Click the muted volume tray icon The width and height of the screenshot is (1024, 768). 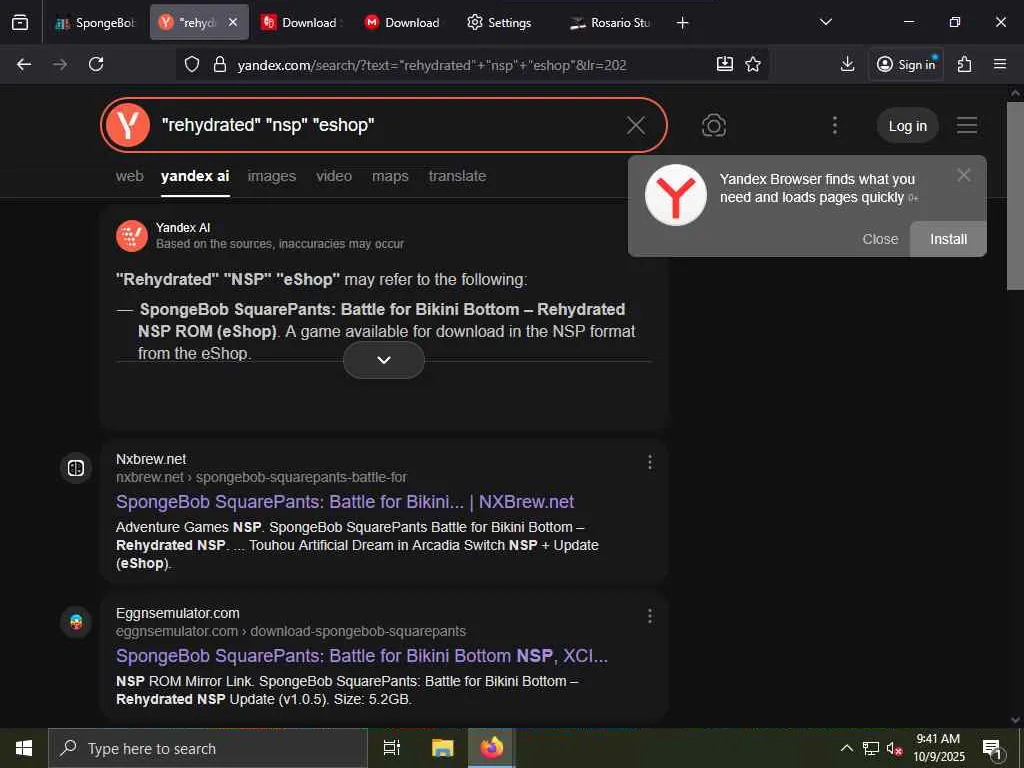coord(894,749)
